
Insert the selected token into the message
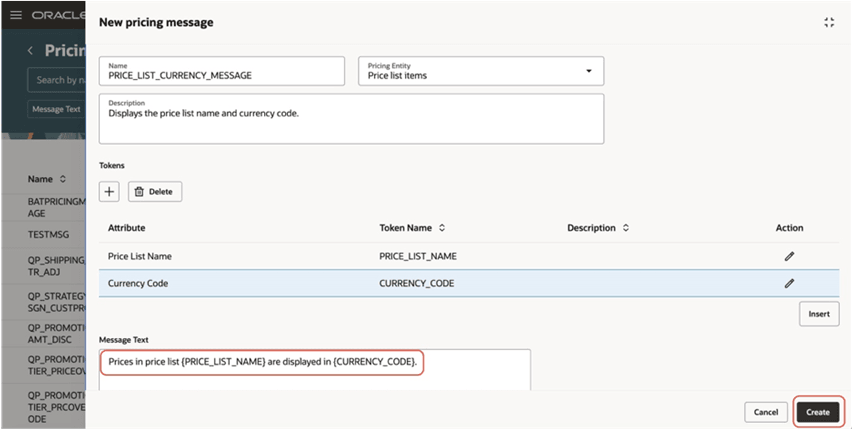[x=819, y=314]
